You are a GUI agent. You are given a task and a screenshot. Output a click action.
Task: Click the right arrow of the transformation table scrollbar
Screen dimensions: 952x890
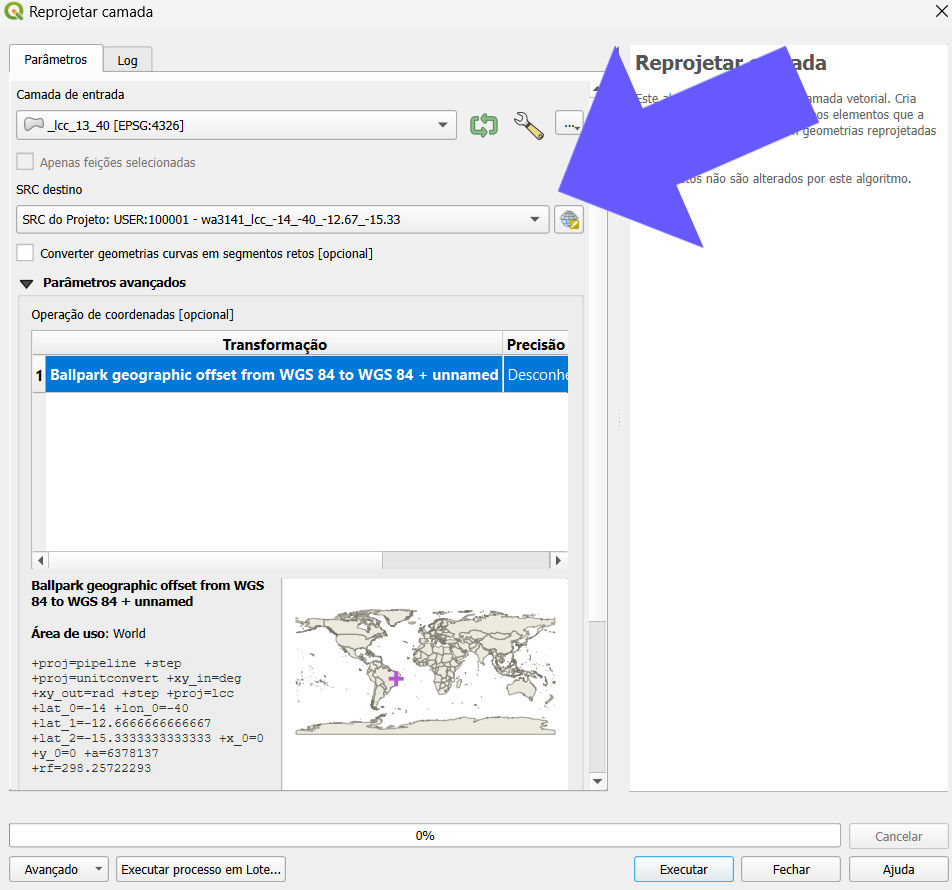(556, 560)
